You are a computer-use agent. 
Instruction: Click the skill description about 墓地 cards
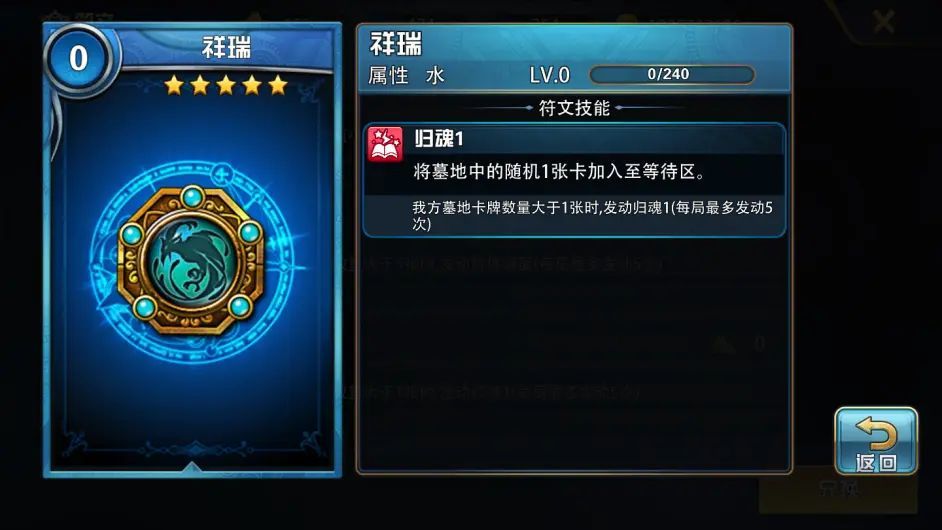[x=559, y=172]
